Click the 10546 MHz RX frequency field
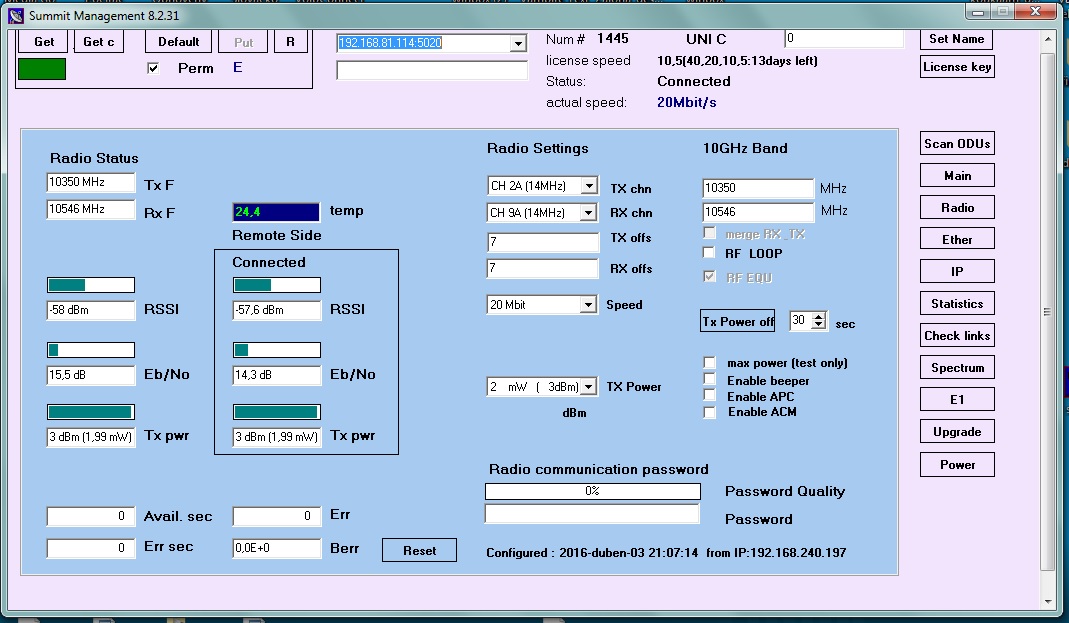The height and width of the screenshot is (623, 1069). (758, 212)
